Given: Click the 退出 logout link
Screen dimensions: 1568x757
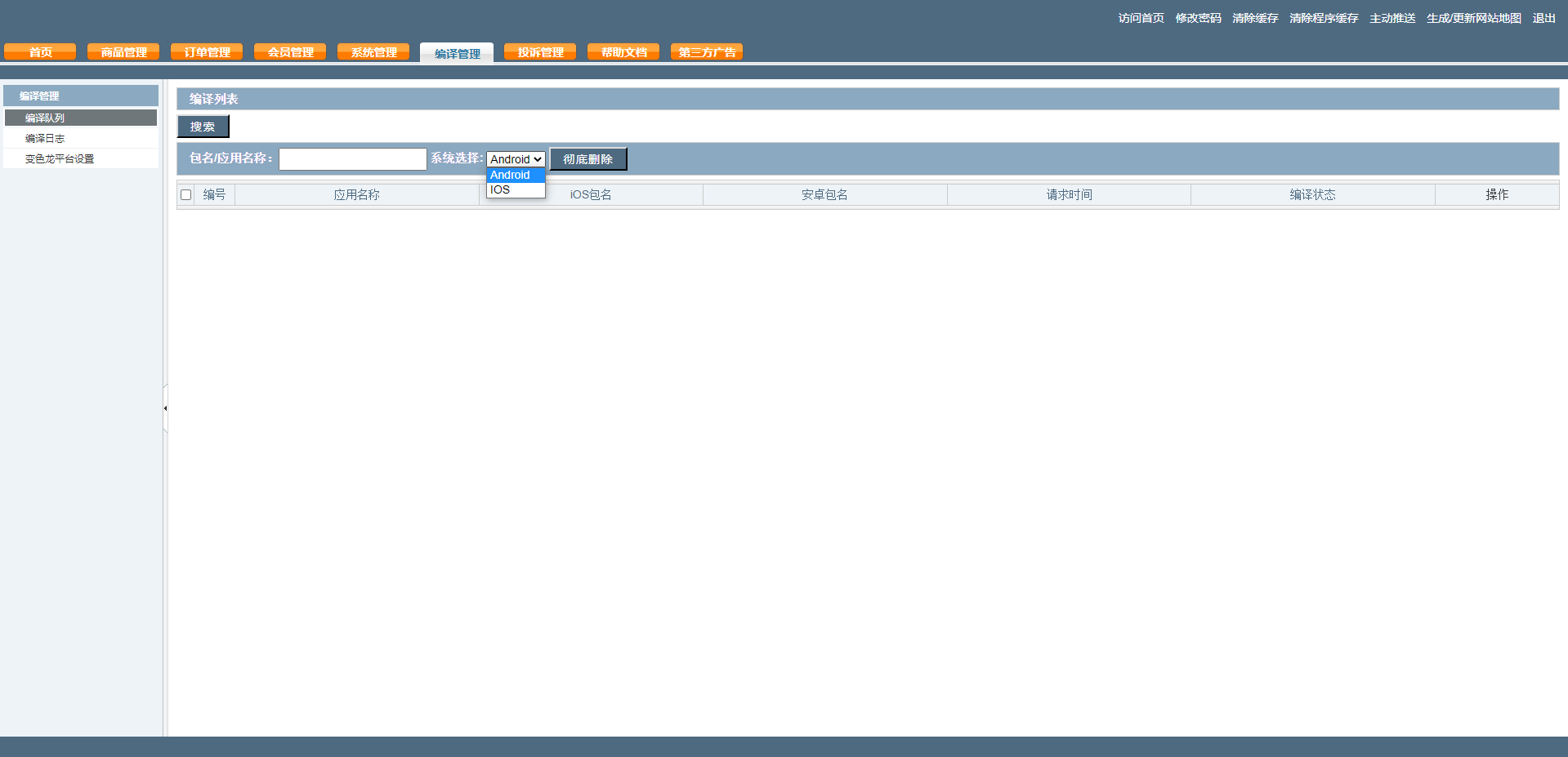Looking at the screenshot, I should point(1543,18).
